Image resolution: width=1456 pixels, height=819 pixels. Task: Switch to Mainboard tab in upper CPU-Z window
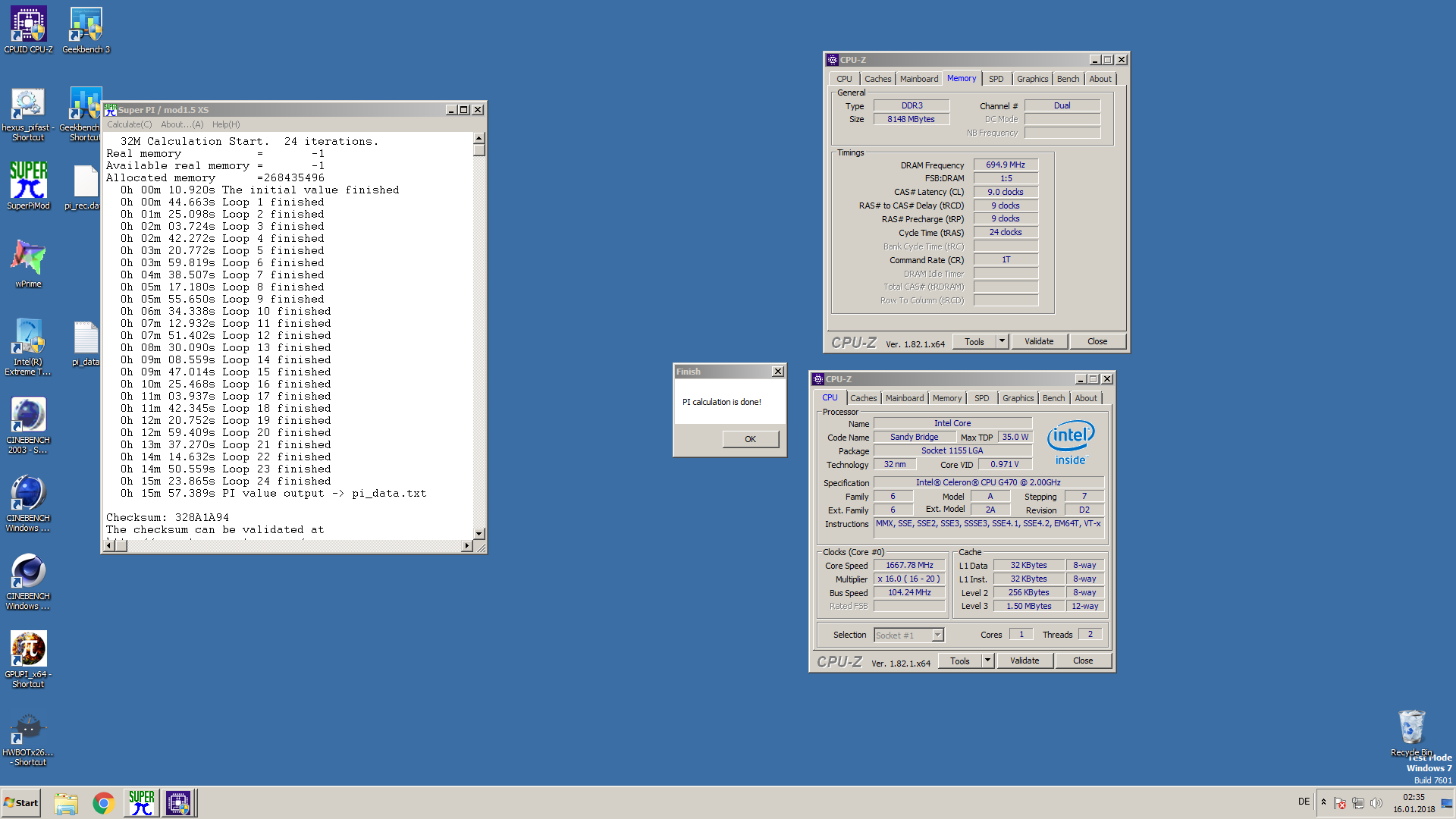pyautogui.click(x=918, y=79)
